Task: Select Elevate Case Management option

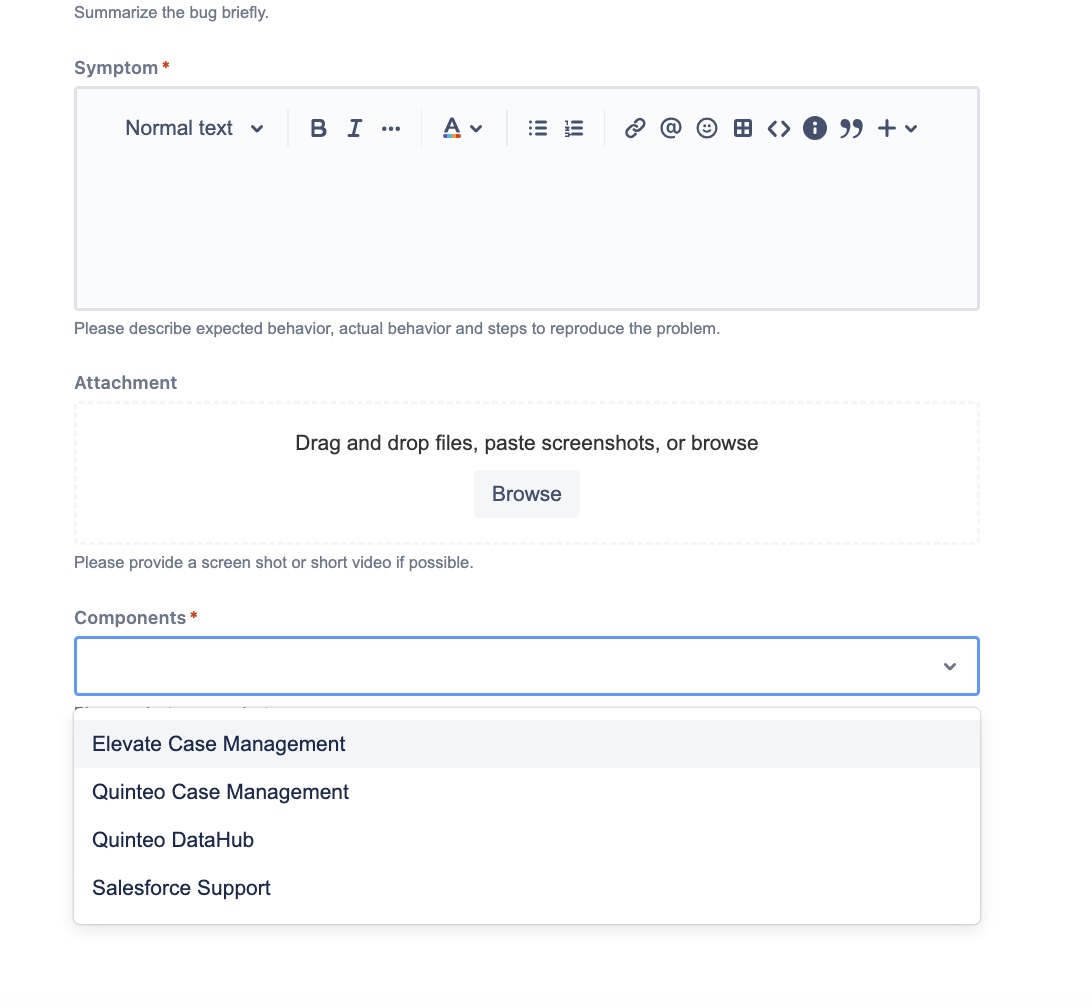Action: [x=526, y=744]
